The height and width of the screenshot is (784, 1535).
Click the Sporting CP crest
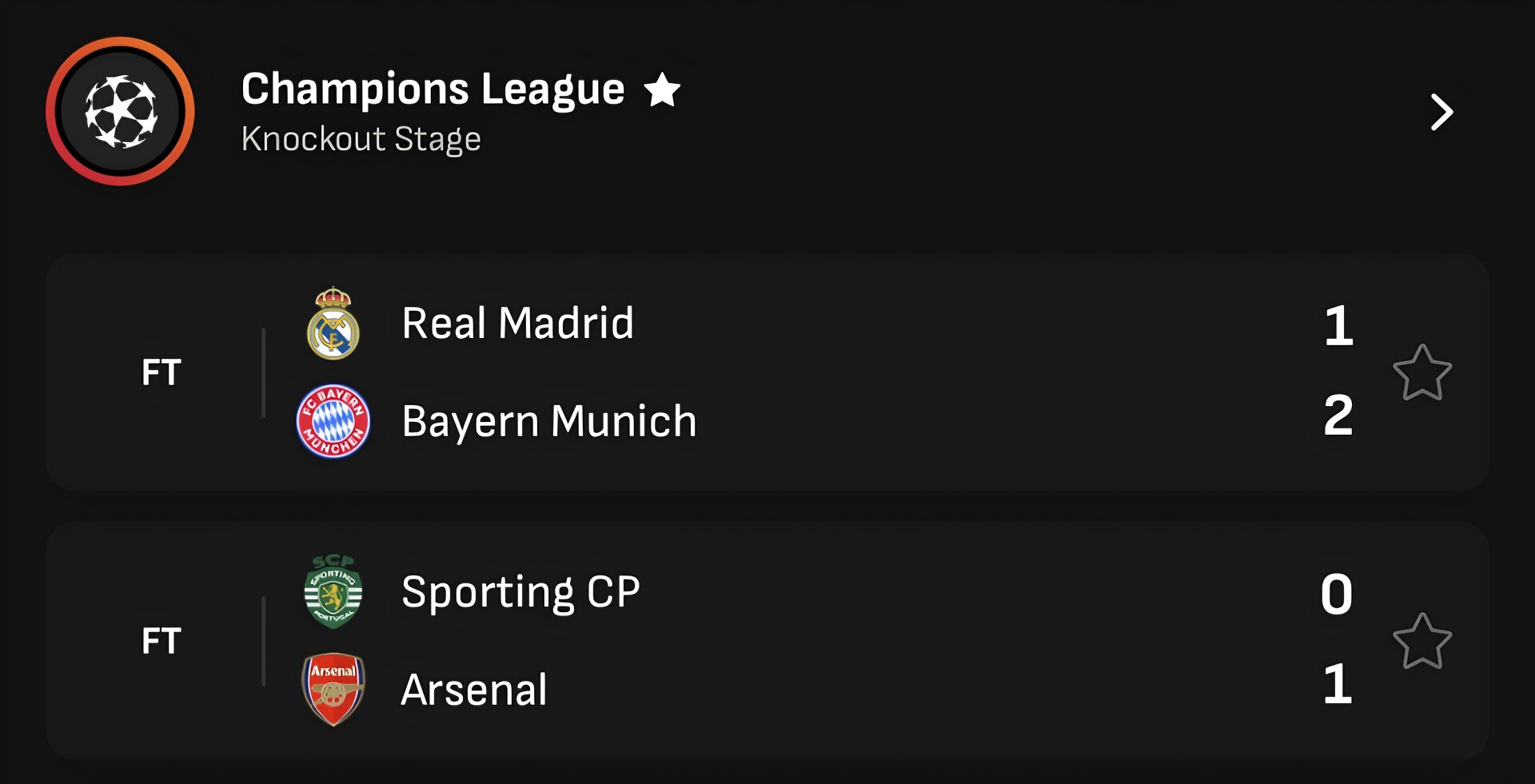333,591
